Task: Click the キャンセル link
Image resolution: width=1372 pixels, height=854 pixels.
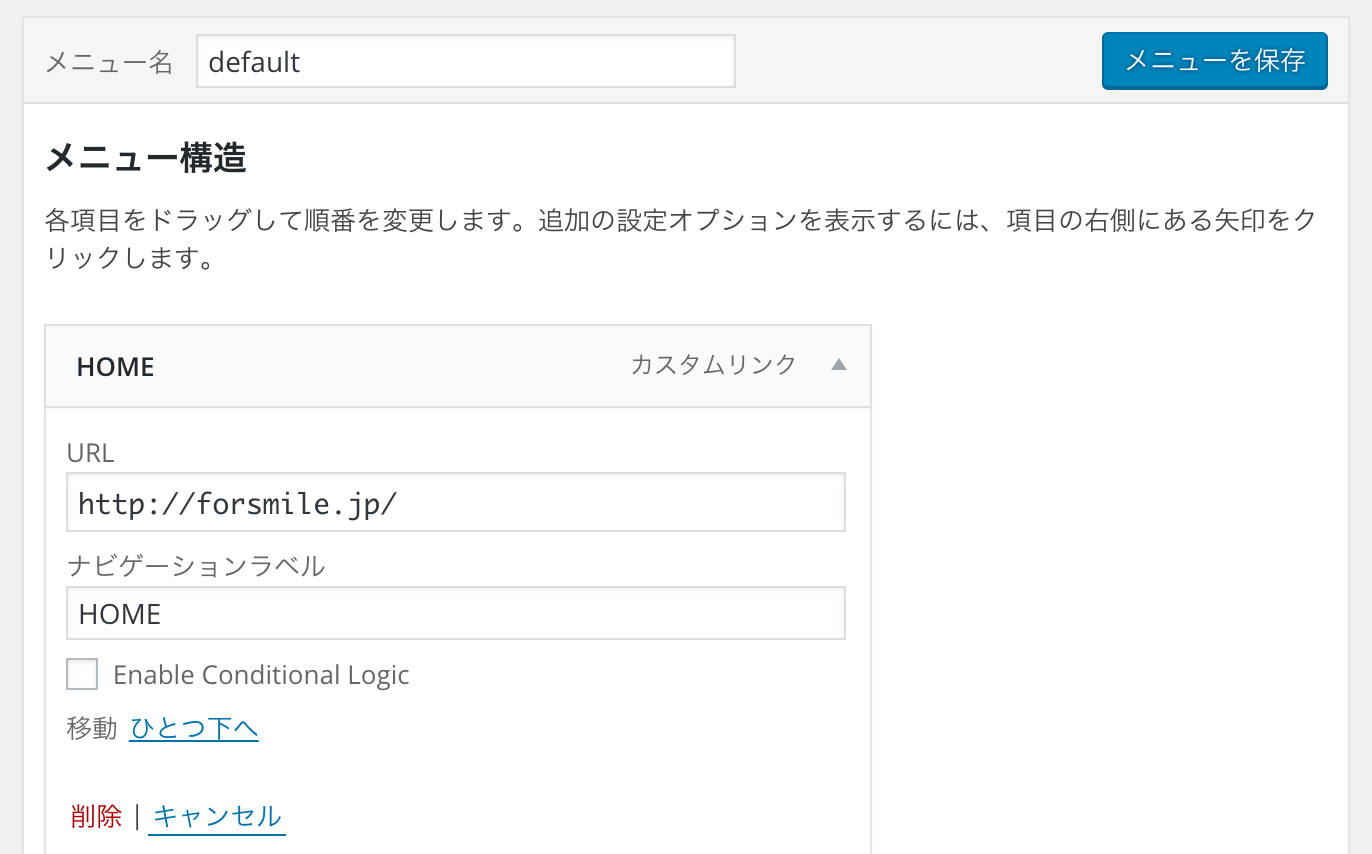Action: coord(218,816)
